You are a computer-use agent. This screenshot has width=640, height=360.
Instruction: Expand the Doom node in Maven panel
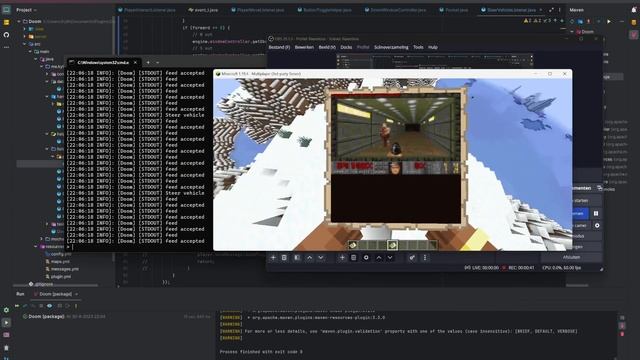(x=572, y=31)
